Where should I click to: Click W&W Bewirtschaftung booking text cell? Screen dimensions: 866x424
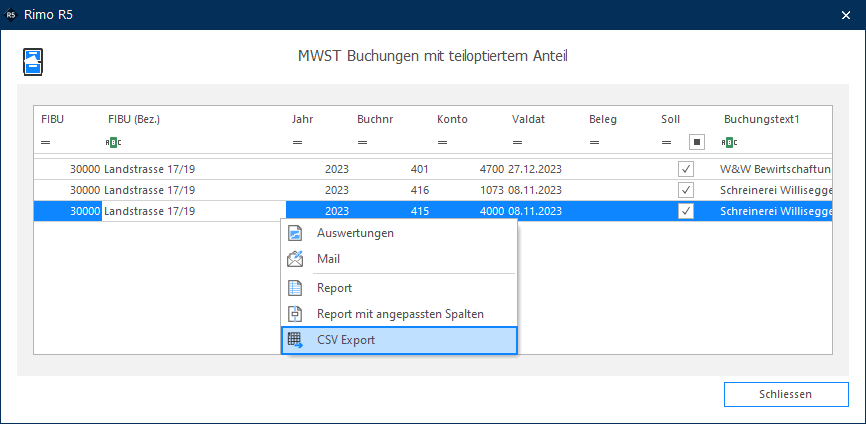tap(775, 169)
